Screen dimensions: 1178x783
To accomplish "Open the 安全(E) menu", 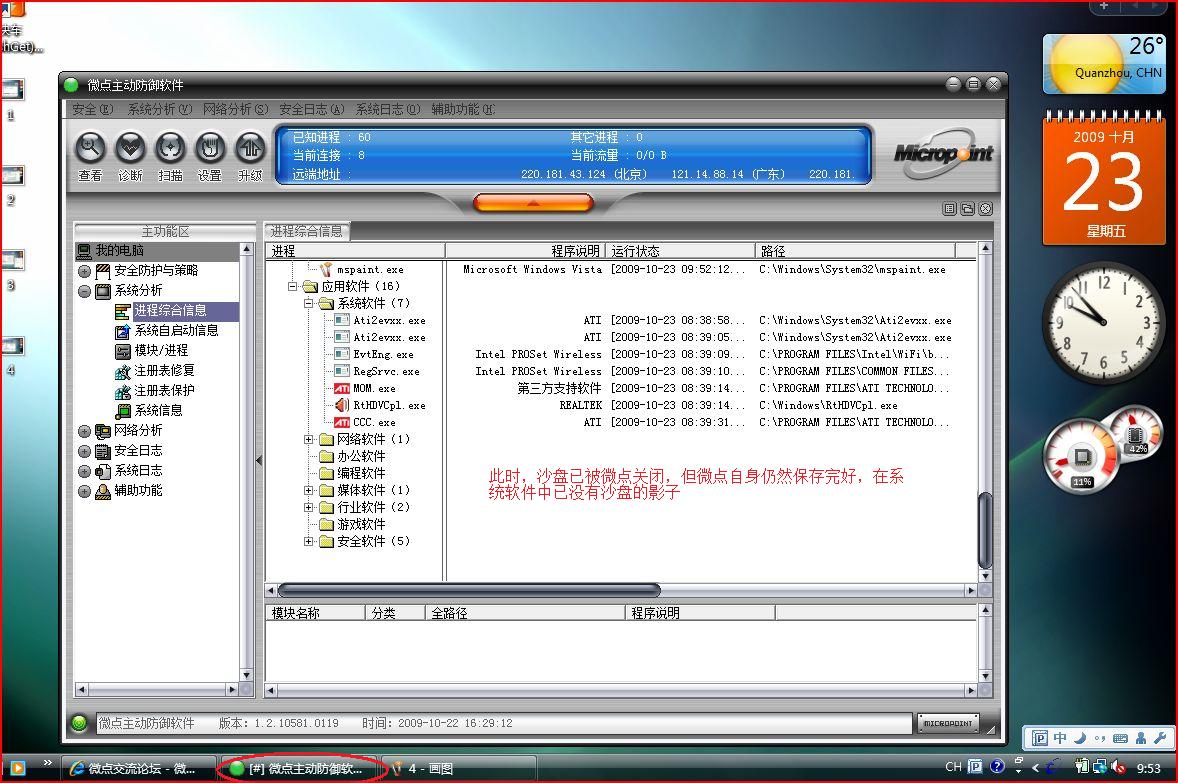I will pos(92,110).
